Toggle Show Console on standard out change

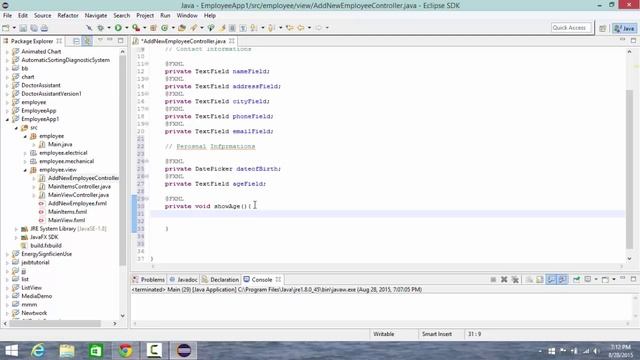tap(551, 280)
